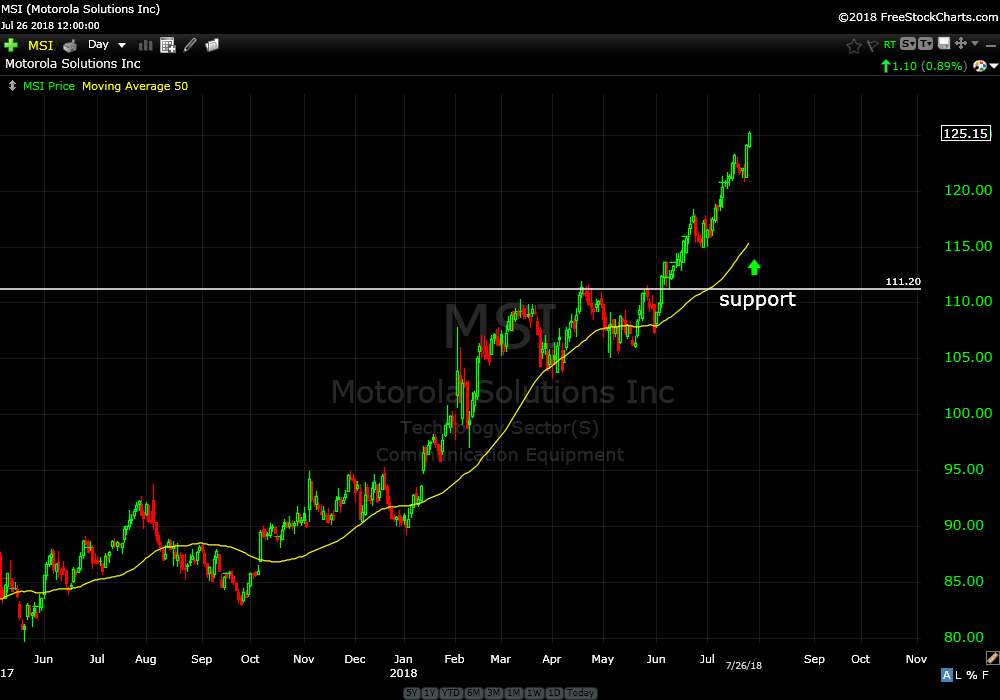Select the YTD range tab

coord(449,693)
